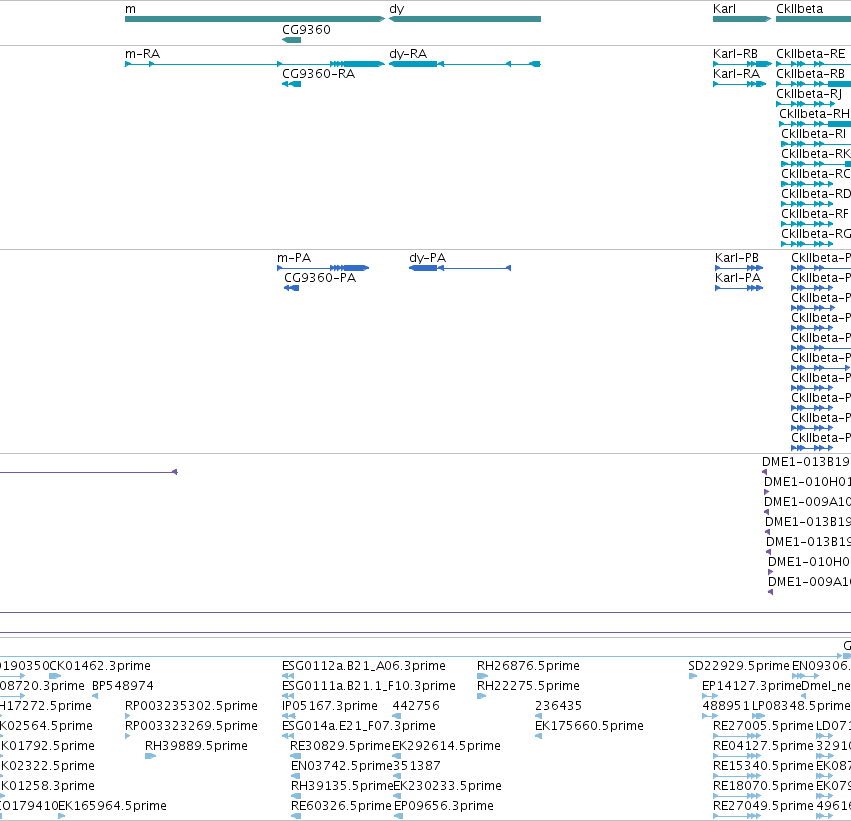Image resolution: width=851 pixels, height=821 pixels.
Task: Click the Karl gene label
Action: click(x=724, y=9)
